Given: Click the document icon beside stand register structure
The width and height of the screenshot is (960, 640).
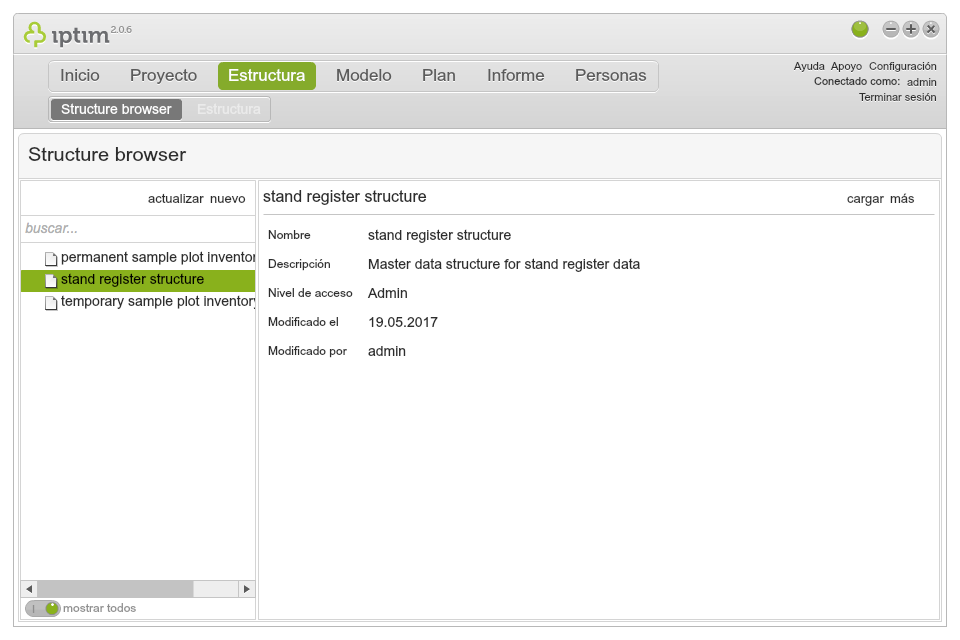Looking at the screenshot, I should click(50, 280).
